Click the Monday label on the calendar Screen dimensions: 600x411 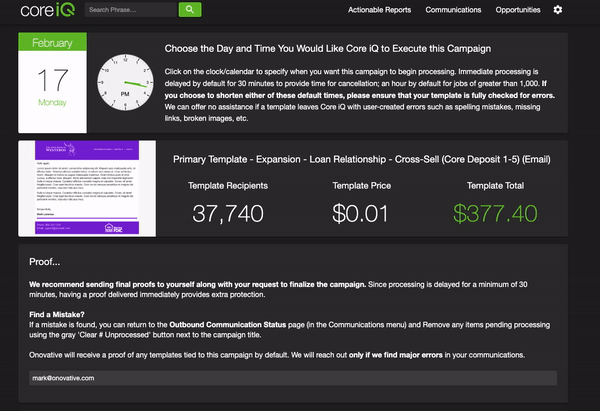(x=52, y=102)
